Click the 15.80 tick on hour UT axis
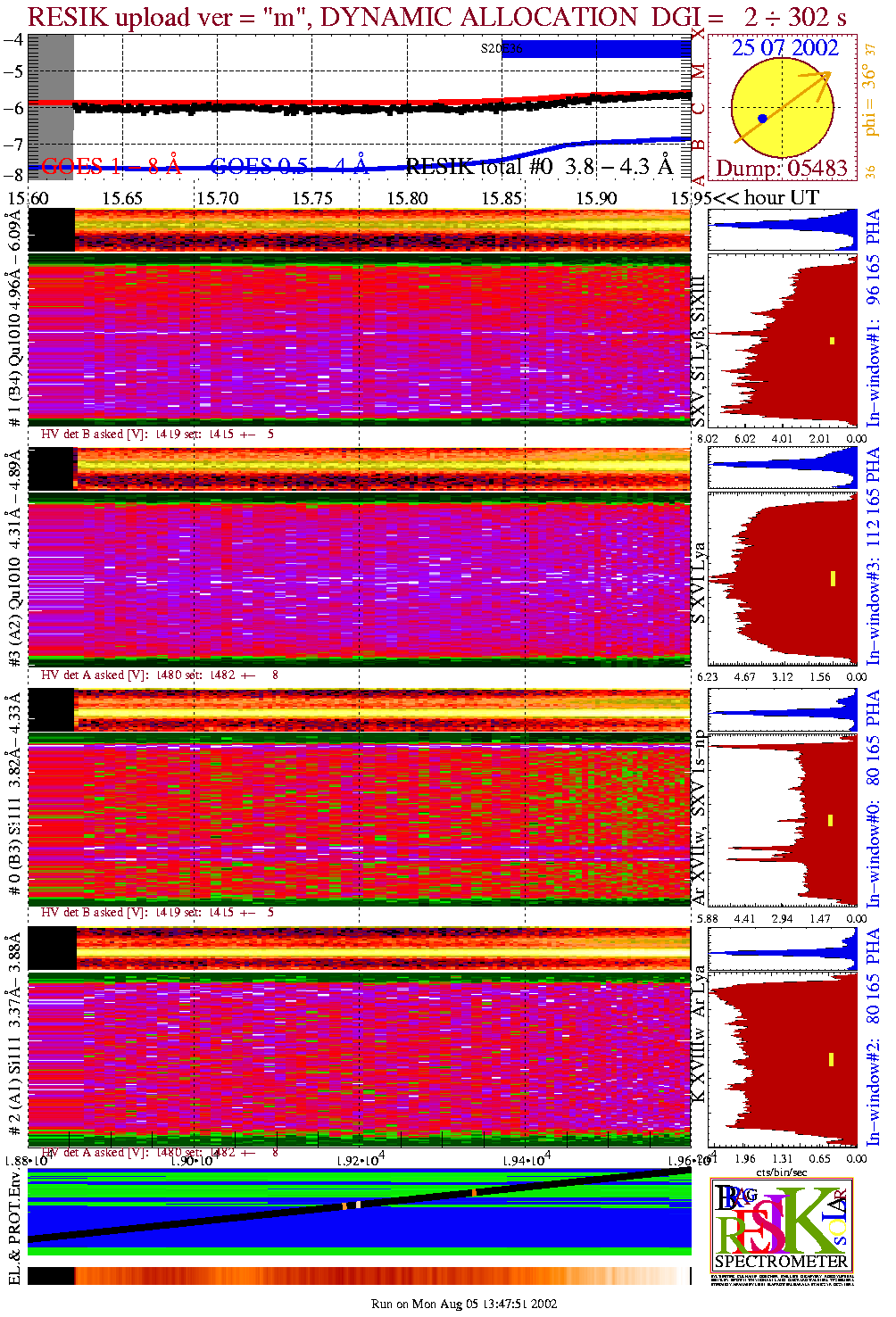Screen dimensions: 896x1317 click(407, 198)
